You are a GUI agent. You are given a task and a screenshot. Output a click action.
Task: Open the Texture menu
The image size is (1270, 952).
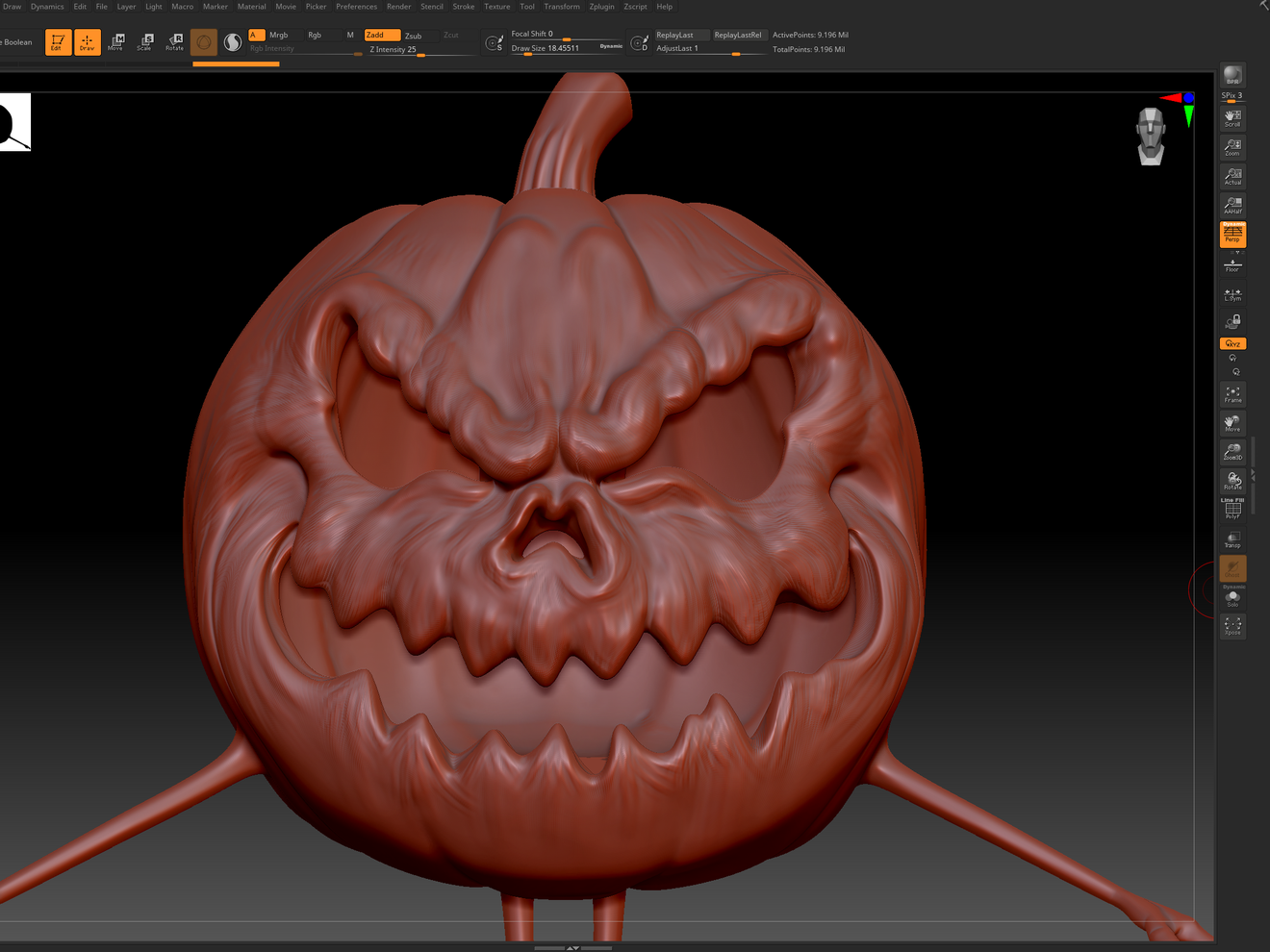coord(497,7)
